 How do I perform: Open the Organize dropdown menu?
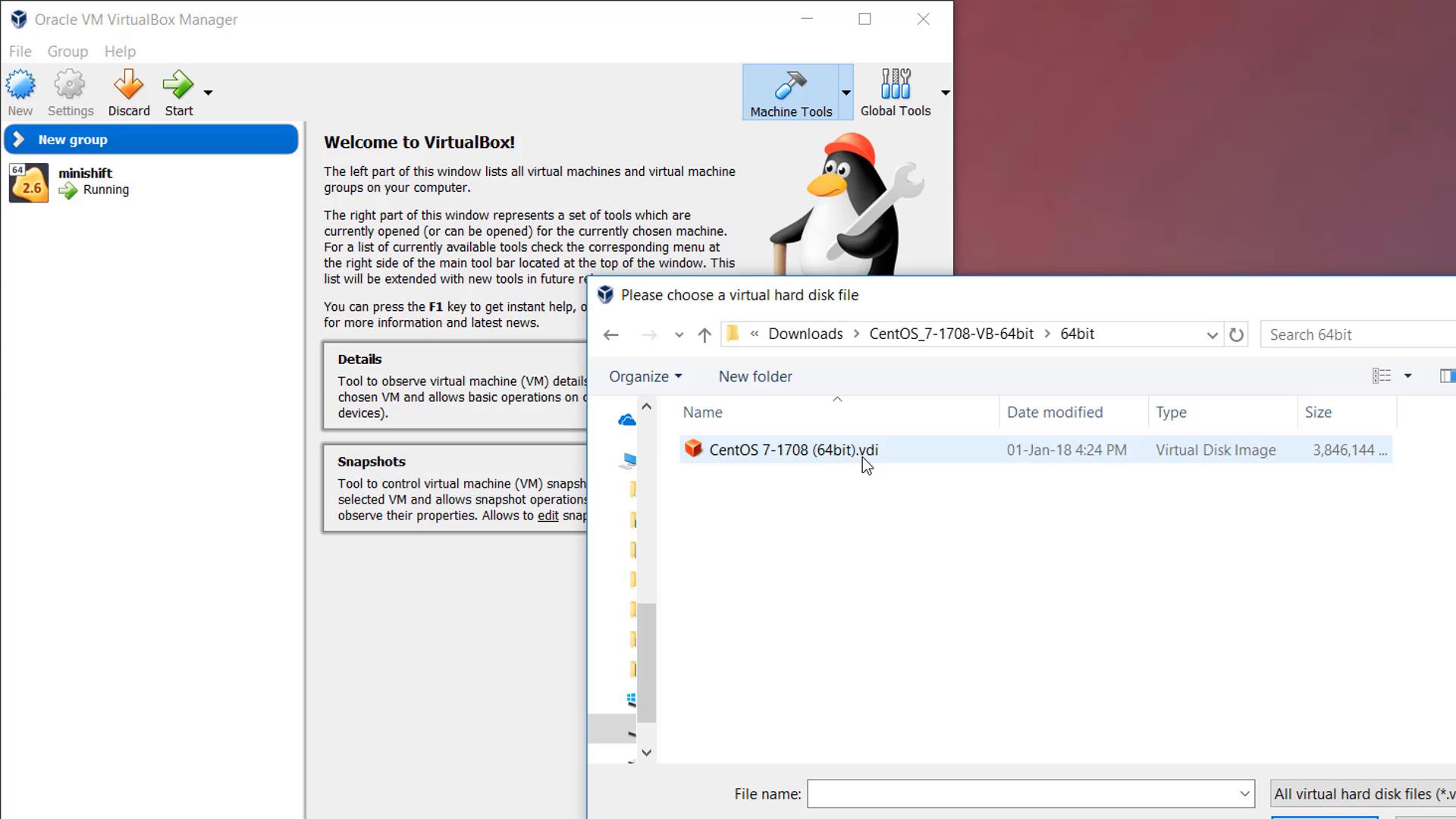(x=645, y=376)
